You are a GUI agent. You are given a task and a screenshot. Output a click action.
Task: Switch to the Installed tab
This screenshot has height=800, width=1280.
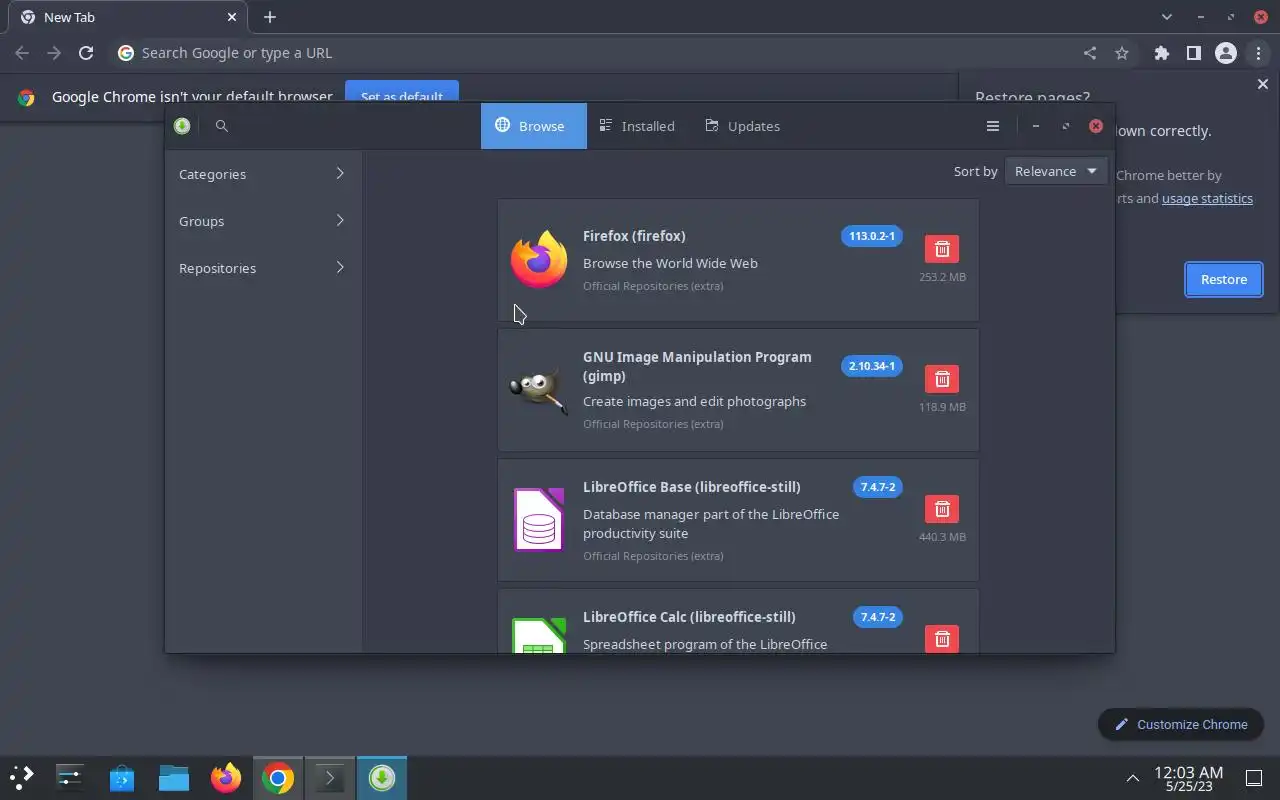coord(637,126)
